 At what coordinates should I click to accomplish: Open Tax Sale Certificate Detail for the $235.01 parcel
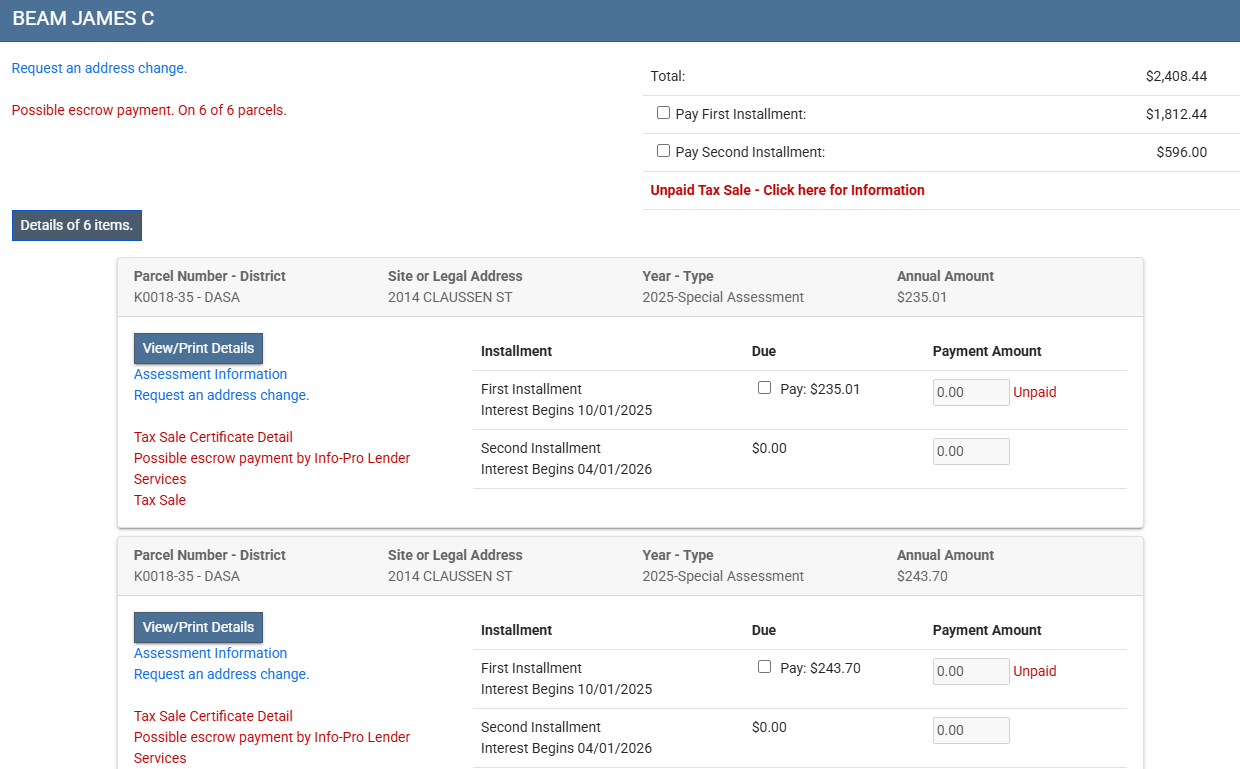click(x=213, y=437)
